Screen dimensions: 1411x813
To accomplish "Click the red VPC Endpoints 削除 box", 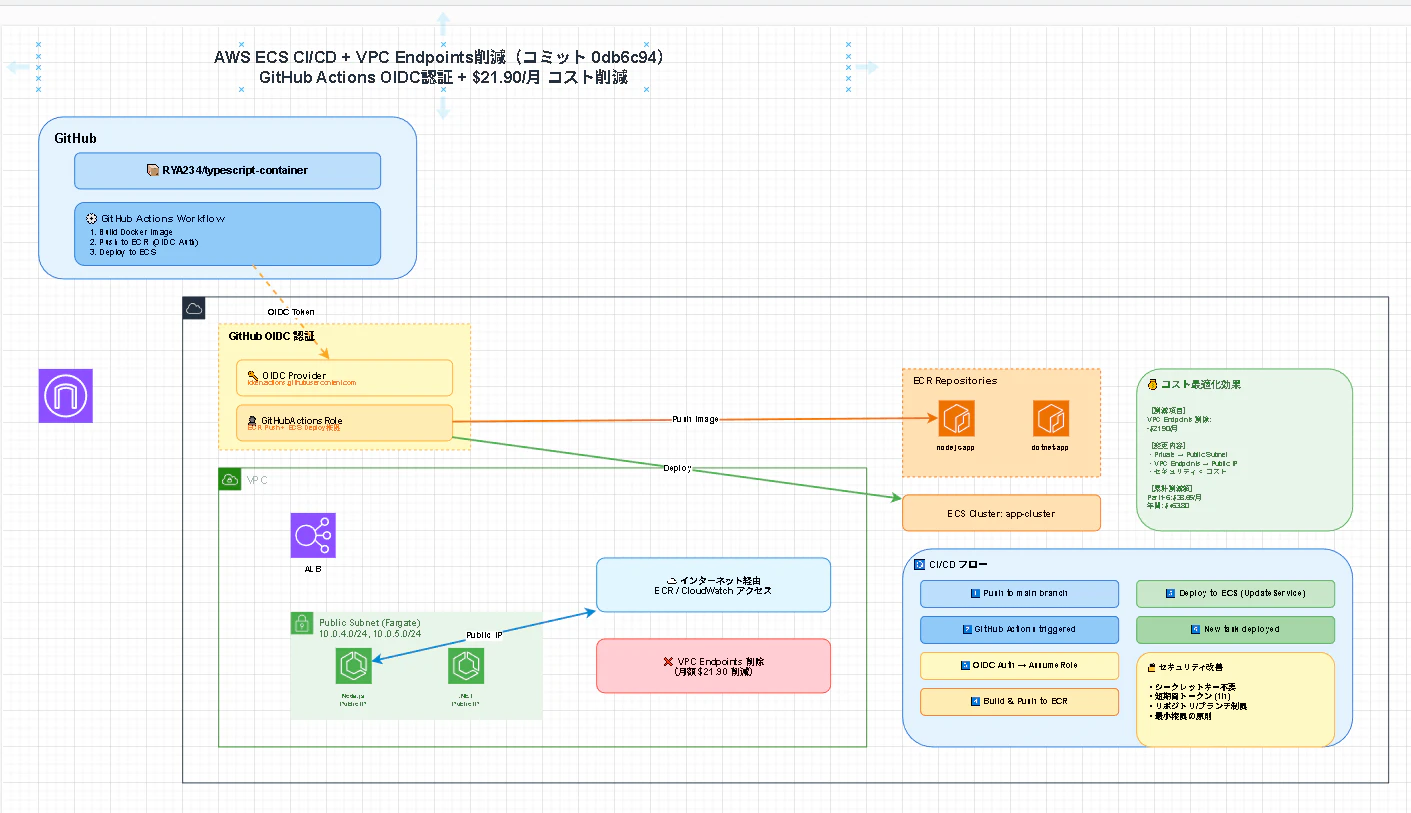I will pyautogui.click(x=713, y=666).
